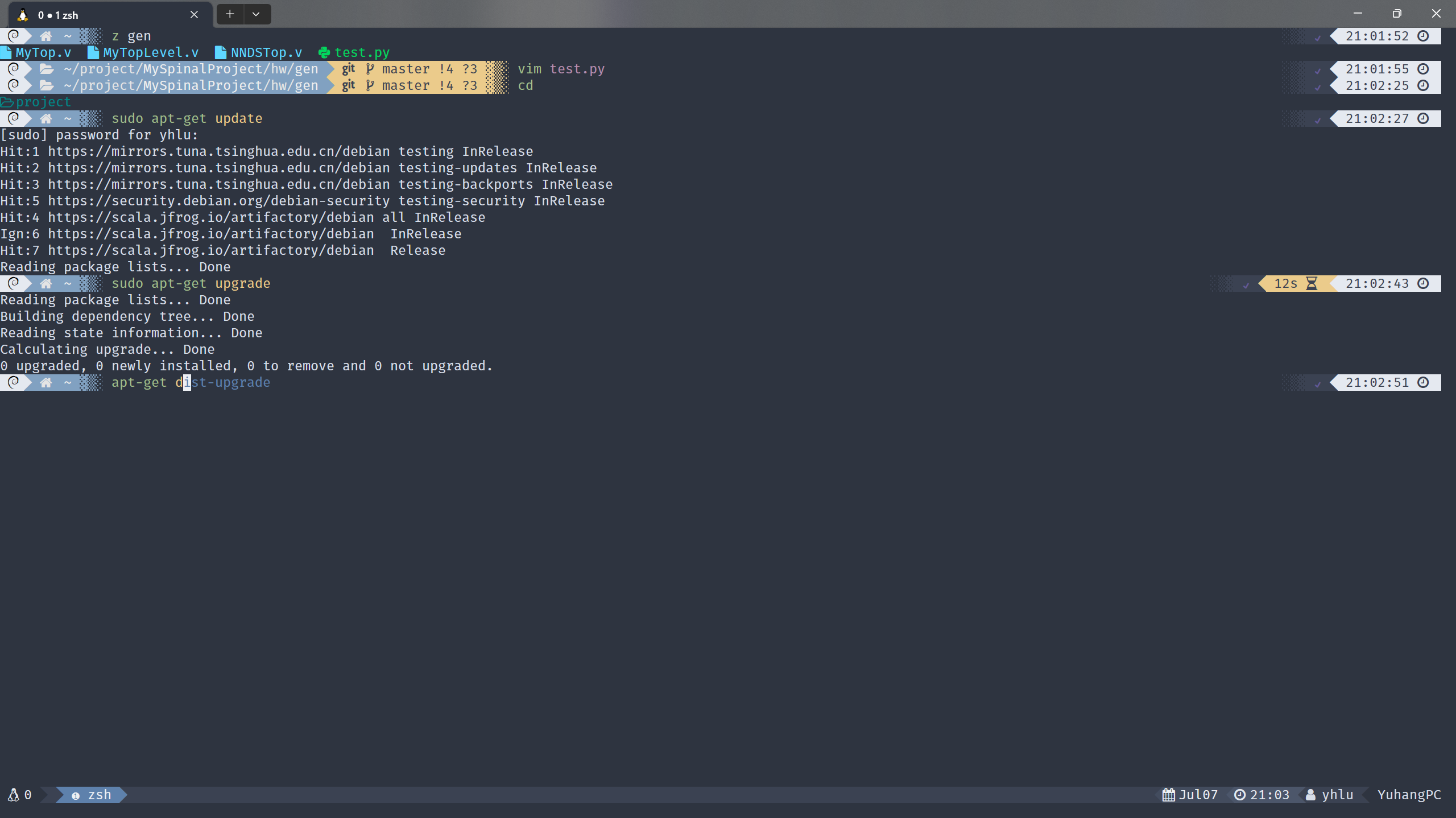Click the hourglass icon next to 12s
1456x818 pixels.
pos(1312,283)
